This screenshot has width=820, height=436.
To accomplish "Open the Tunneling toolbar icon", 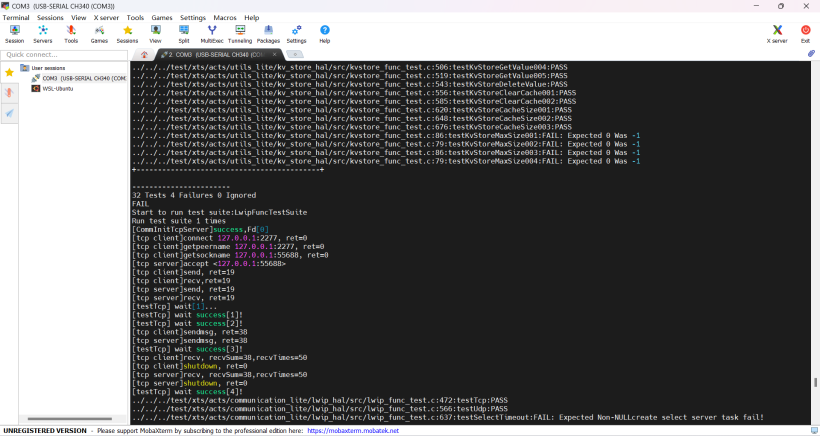I will pyautogui.click(x=240, y=35).
